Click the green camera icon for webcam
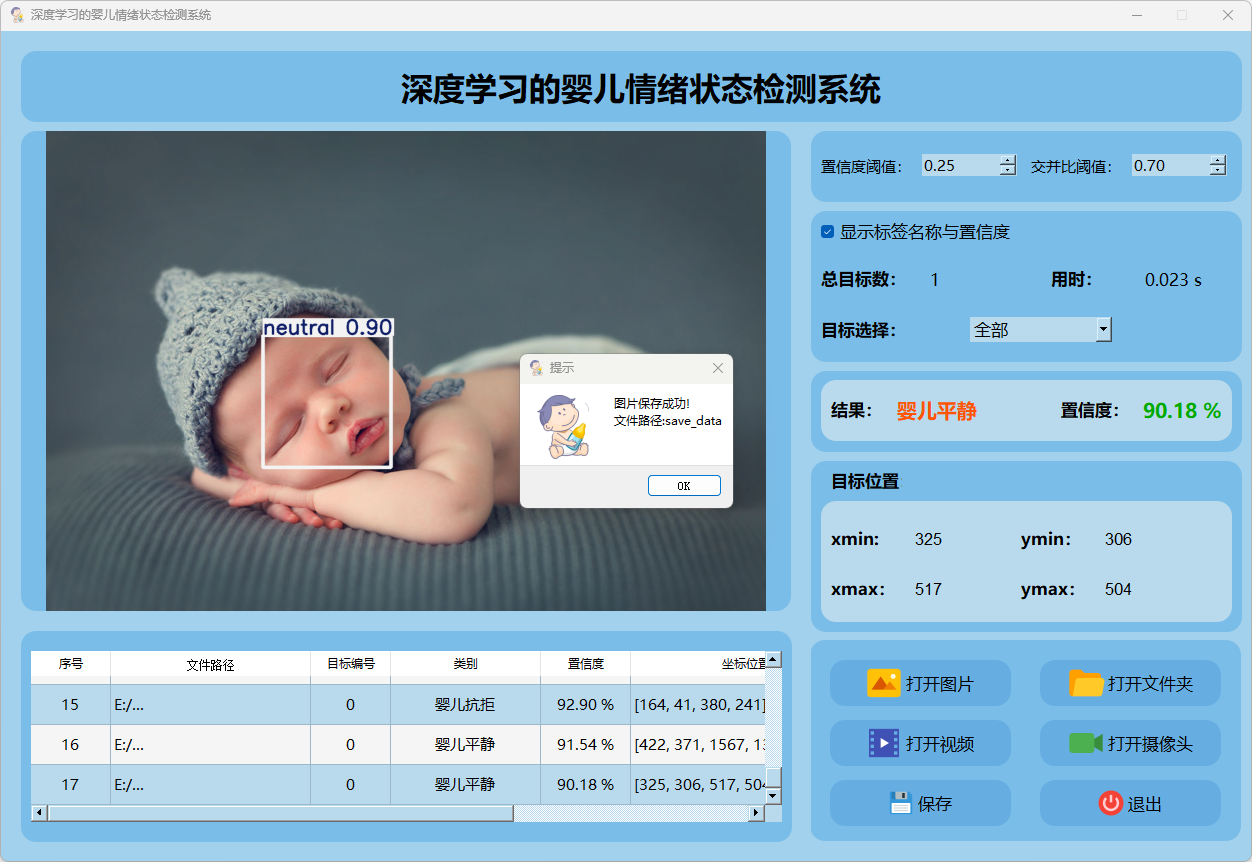This screenshot has width=1252, height=862. 1085,743
